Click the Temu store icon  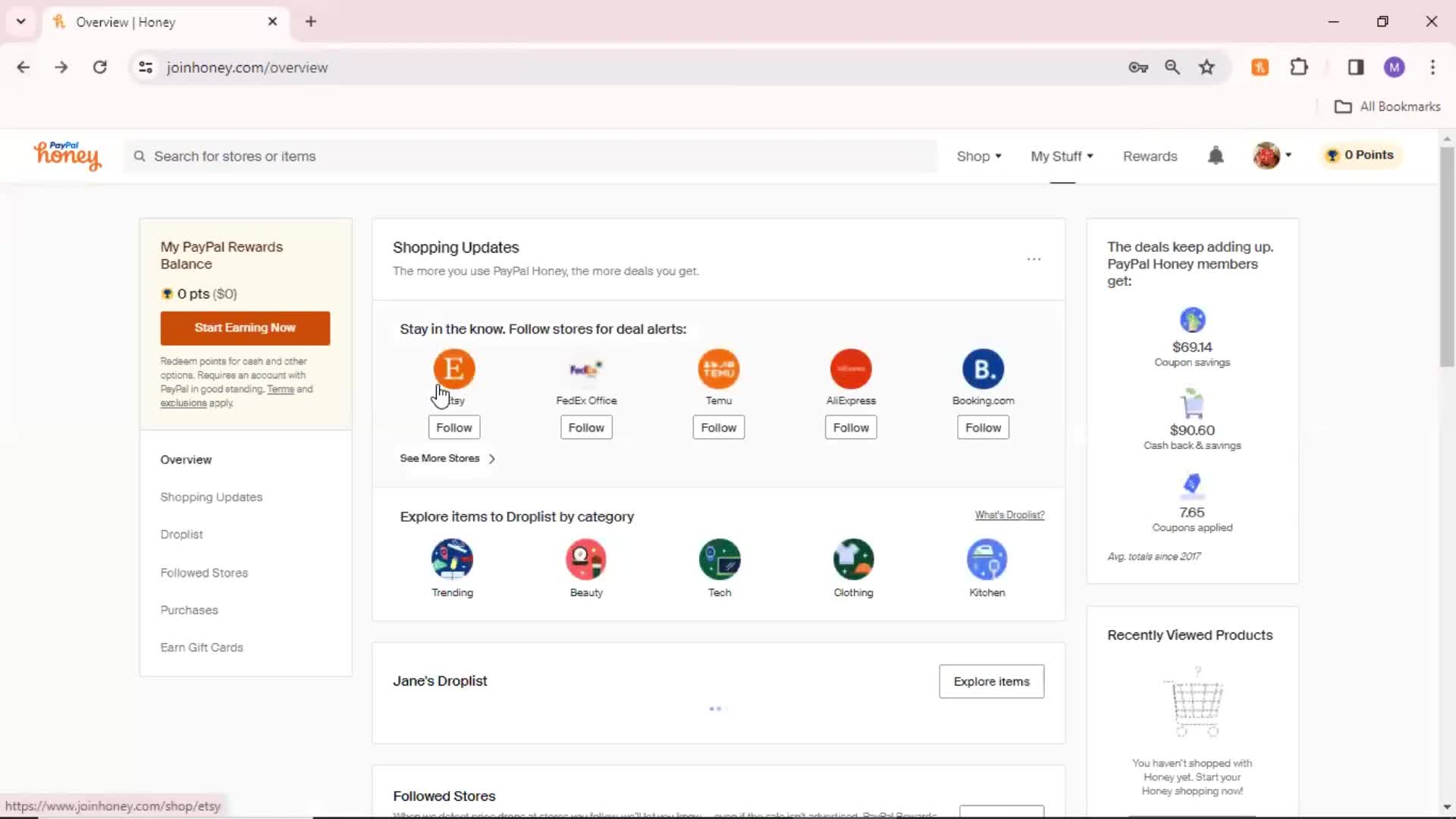pos(718,369)
